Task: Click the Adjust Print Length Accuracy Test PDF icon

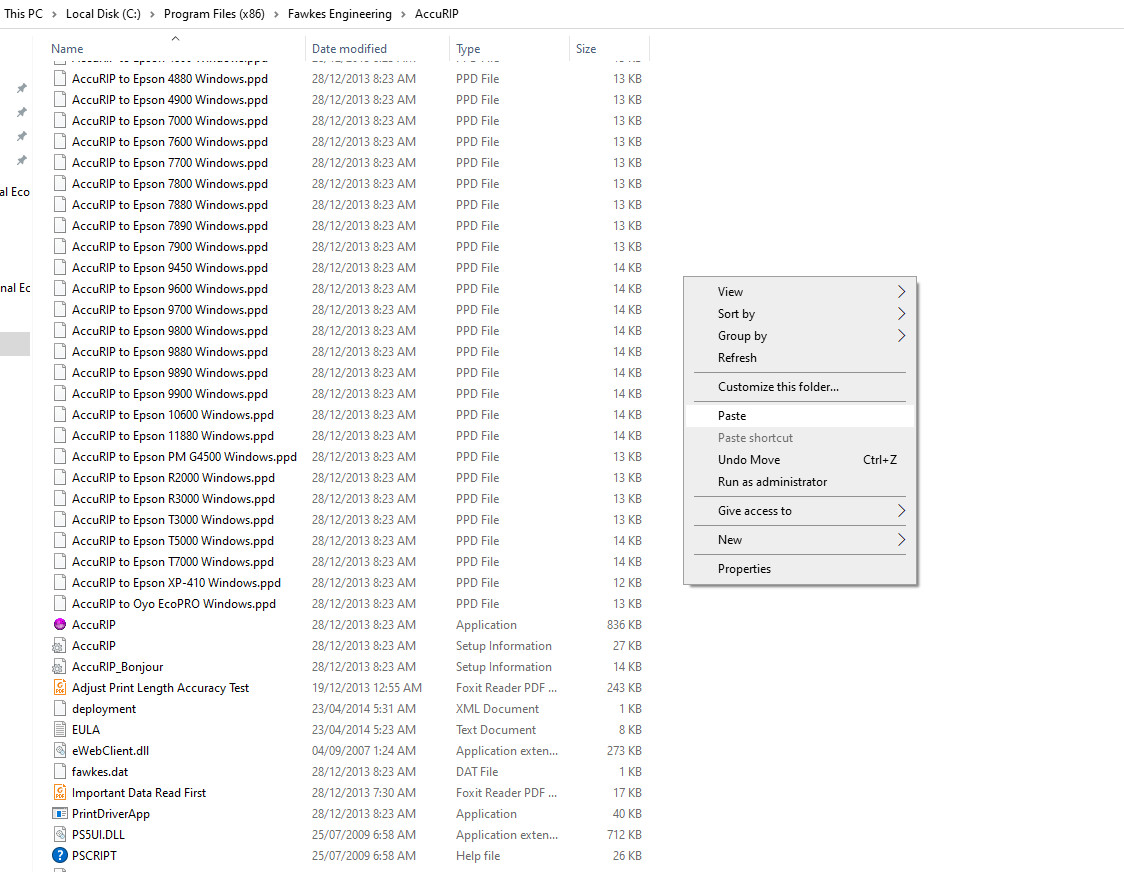Action: (60, 687)
